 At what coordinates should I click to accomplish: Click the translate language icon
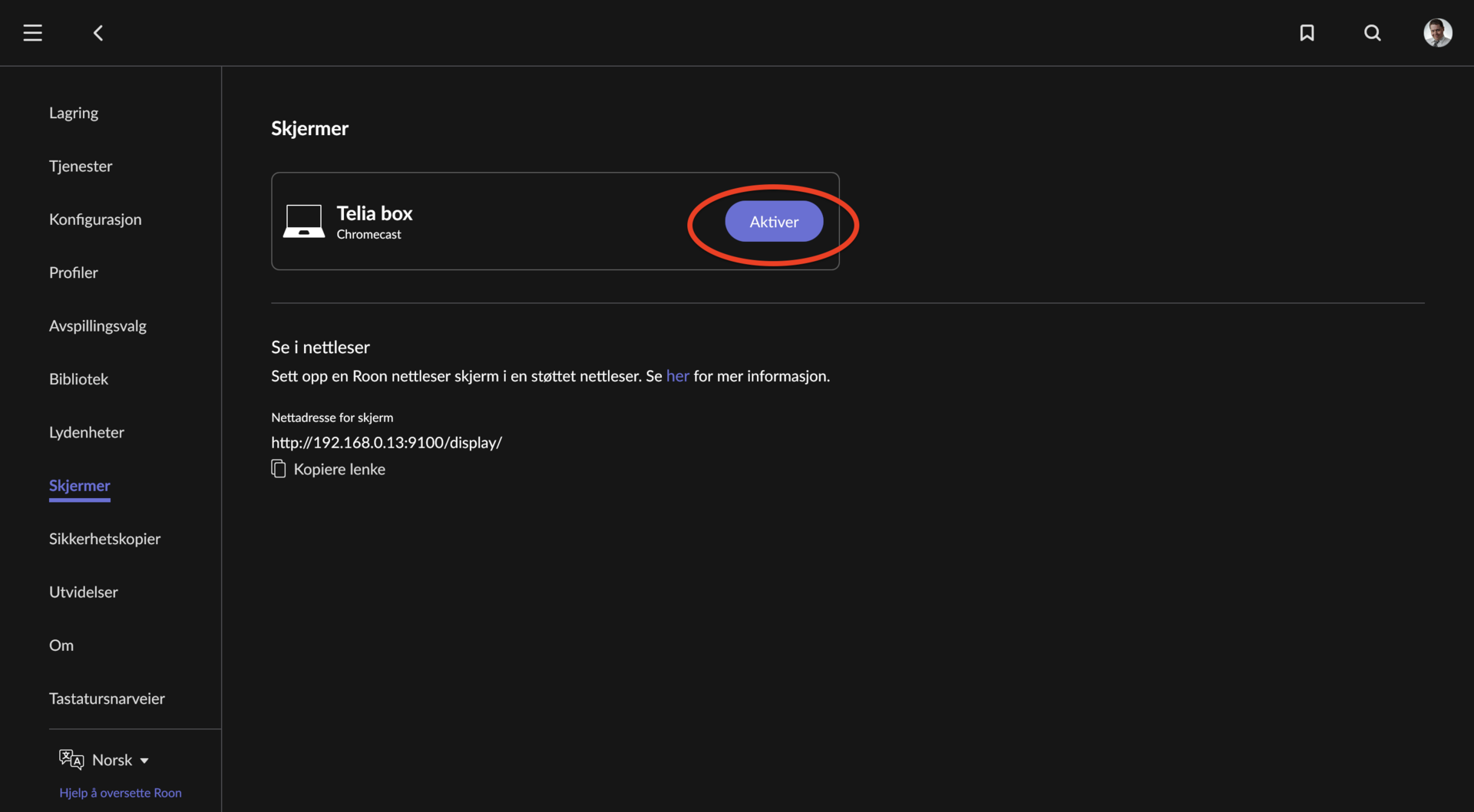(x=71, y=760)
